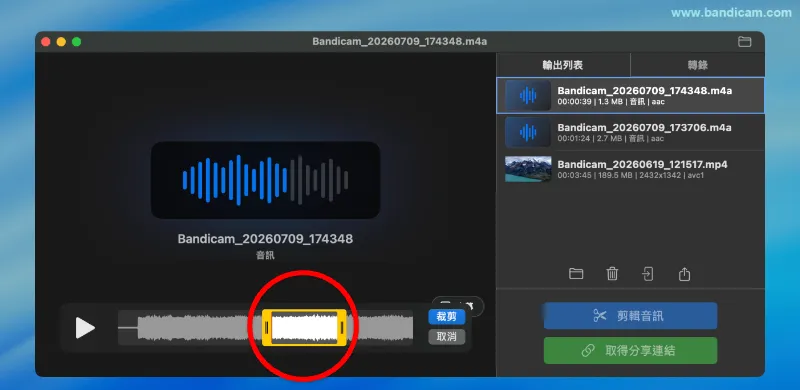Click the right yellow trim handle
The width and height of the screenshot is (800, 390).
342,327
